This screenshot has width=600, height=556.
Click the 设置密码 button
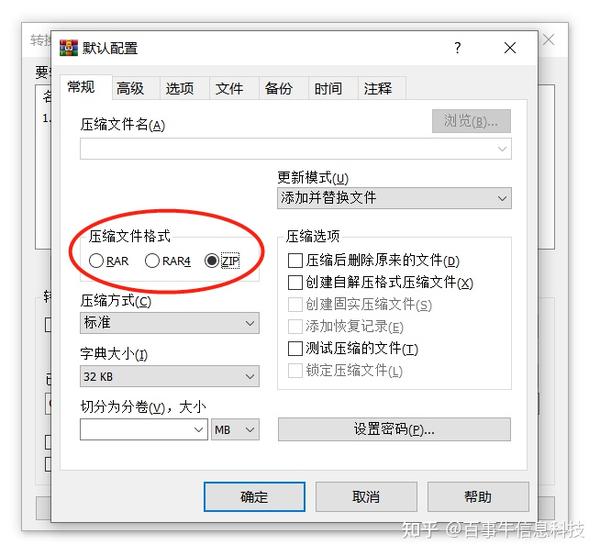(x=394, y=429)
